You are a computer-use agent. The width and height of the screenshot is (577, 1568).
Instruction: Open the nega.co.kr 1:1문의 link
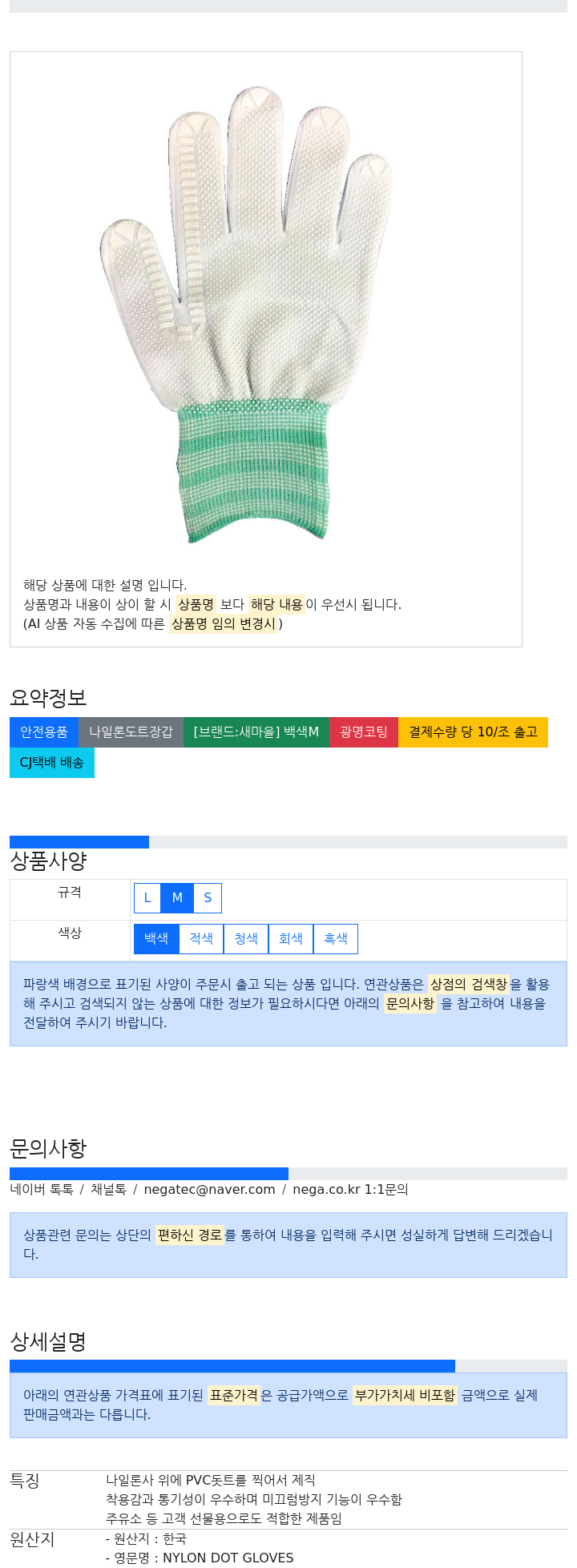click(x=350, y=1190)
